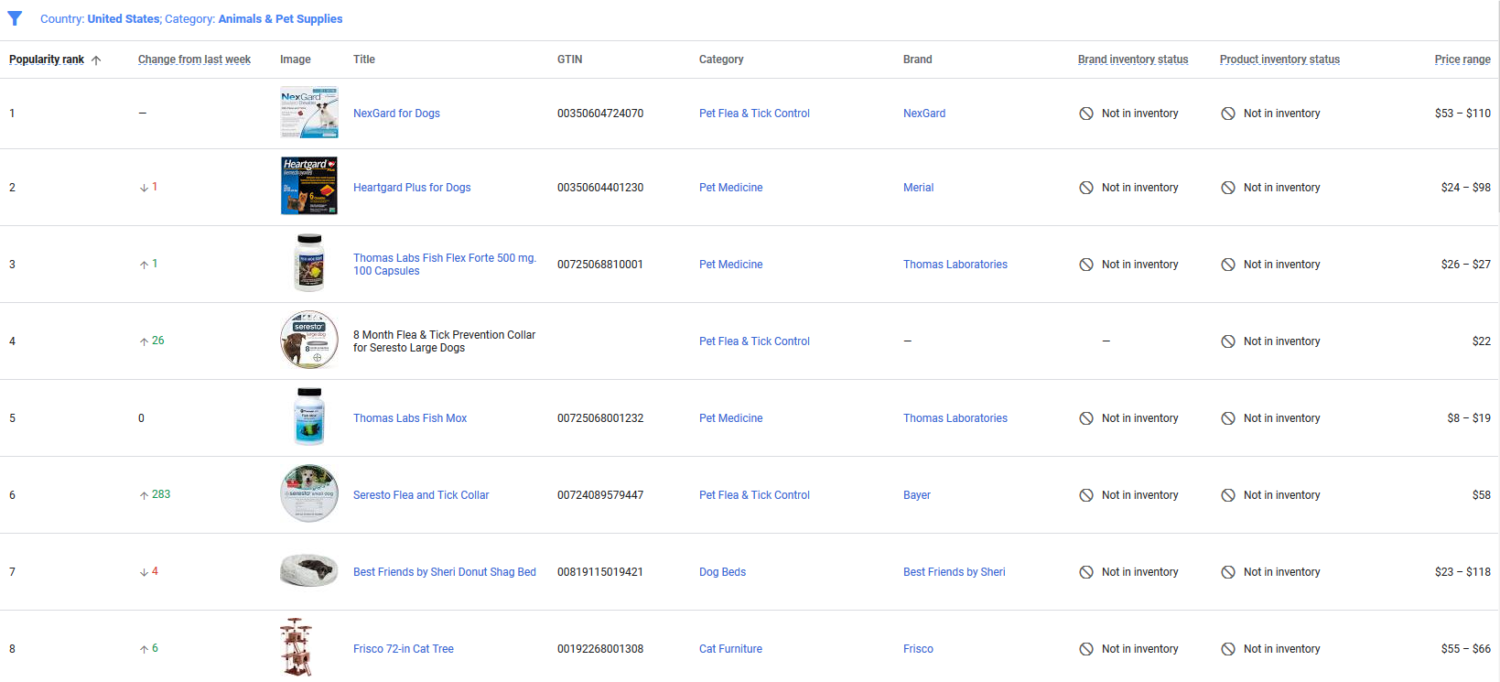Click the green up arrow beside Frisco's rank change
This screenshot has width=1500, height=682.
point(143,648)
